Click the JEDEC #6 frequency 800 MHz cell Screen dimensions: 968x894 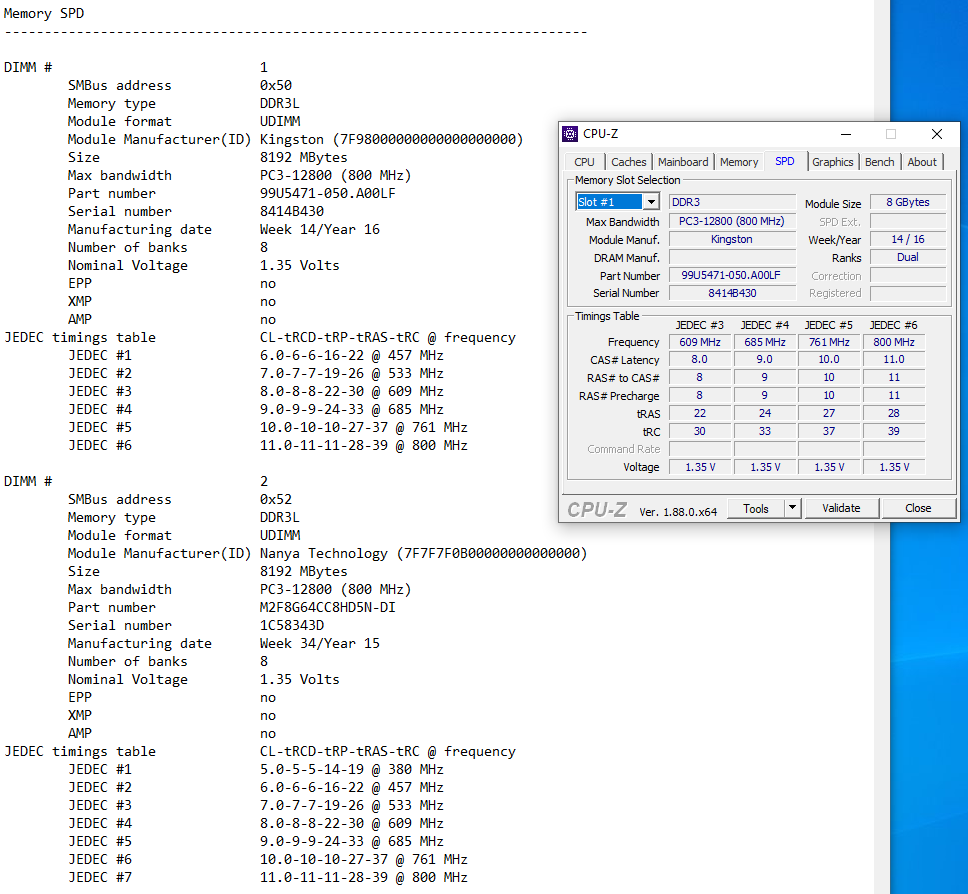[893, 342]
